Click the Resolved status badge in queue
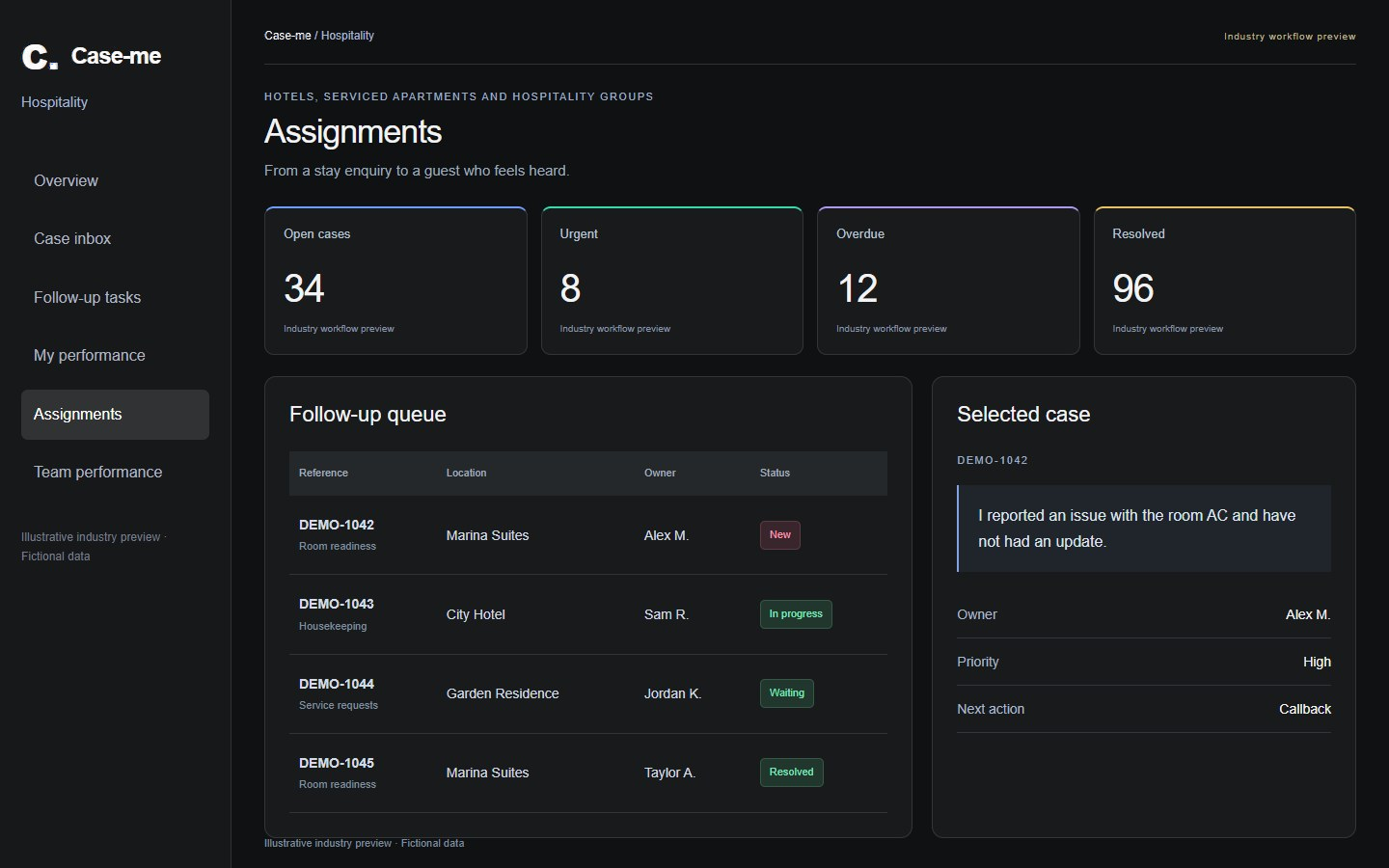 tap(792, 773)
